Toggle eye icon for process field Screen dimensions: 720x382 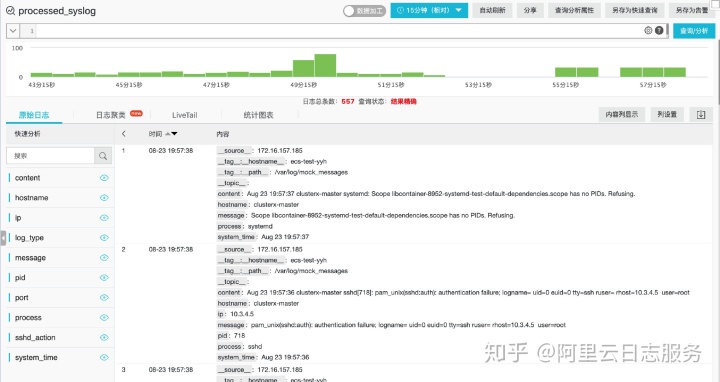tap(104, 317)
